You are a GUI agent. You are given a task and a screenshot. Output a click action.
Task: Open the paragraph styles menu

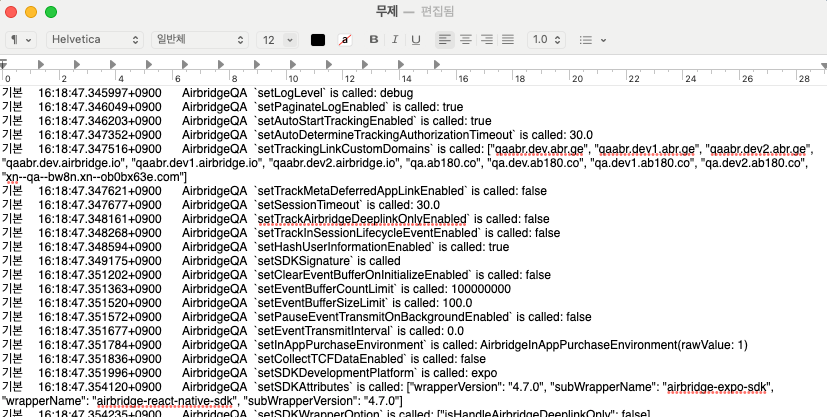click(21, 40)
